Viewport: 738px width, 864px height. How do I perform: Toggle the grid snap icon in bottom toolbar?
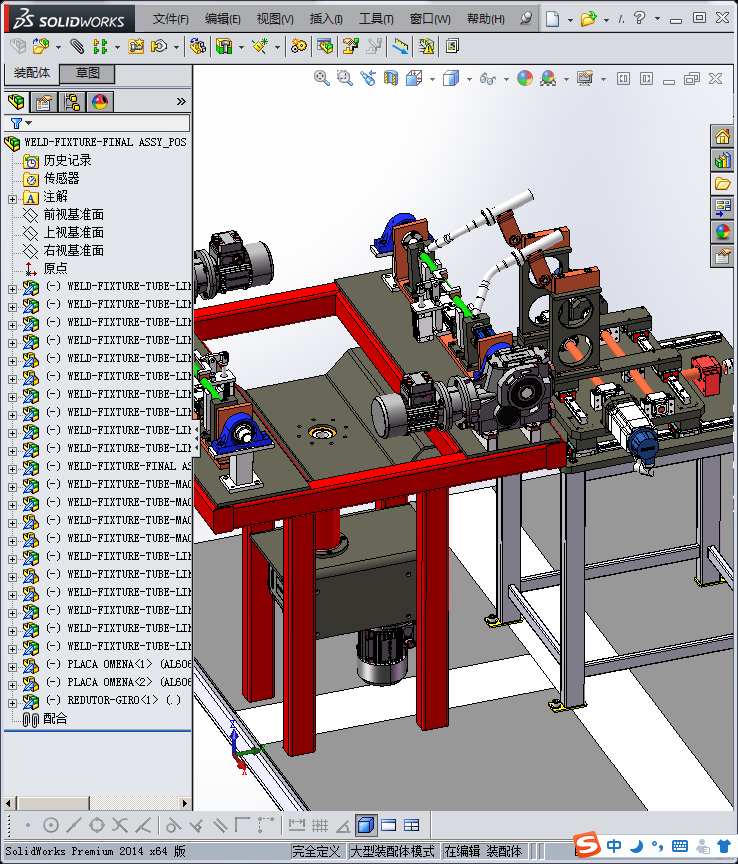(319, 825)
